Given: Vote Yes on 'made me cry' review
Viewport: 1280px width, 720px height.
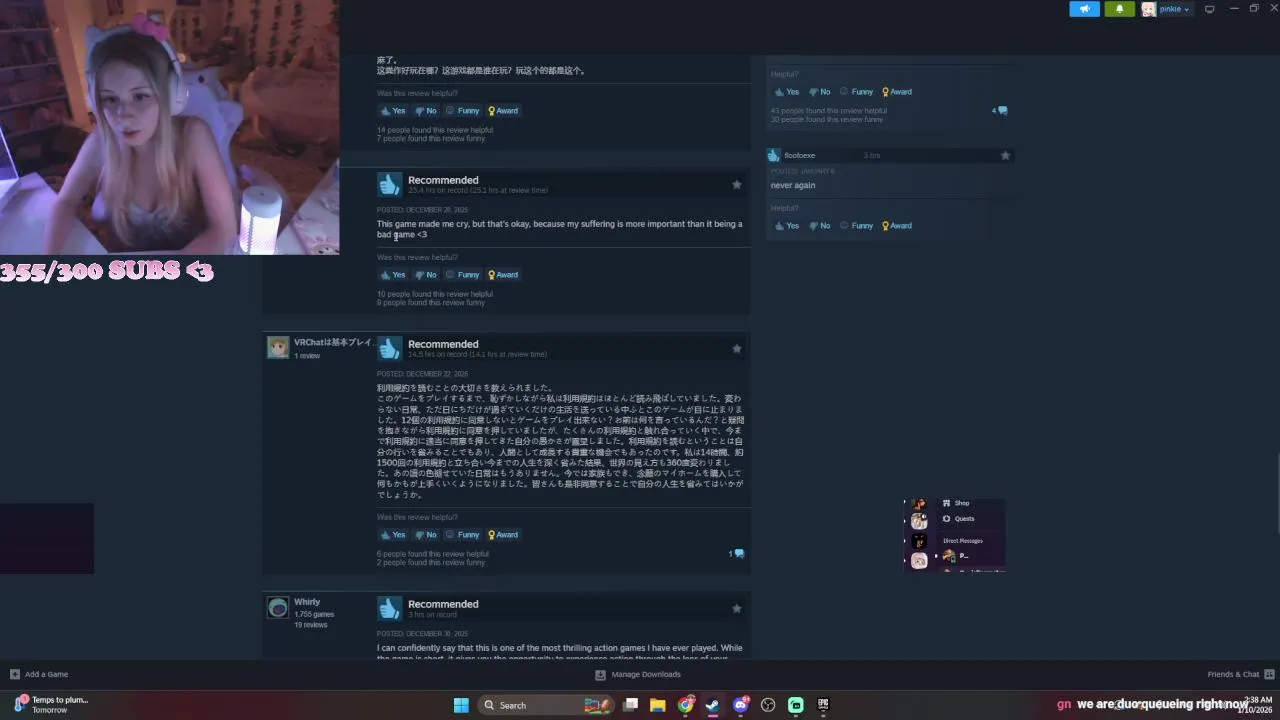Looking at the screenshot, I should 392,275.
